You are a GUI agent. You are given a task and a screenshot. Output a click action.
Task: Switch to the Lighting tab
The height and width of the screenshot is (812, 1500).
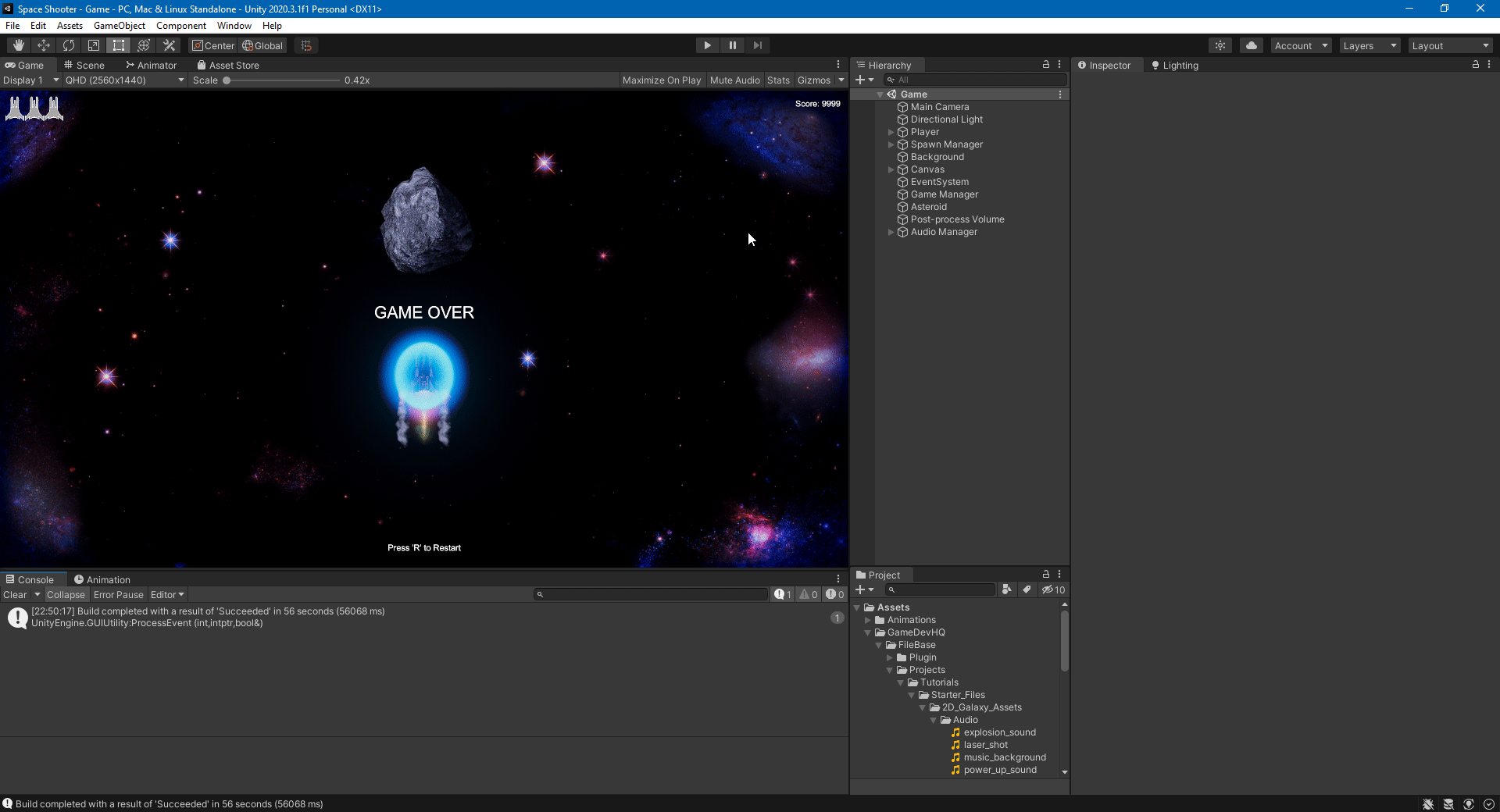[1175, 65]
